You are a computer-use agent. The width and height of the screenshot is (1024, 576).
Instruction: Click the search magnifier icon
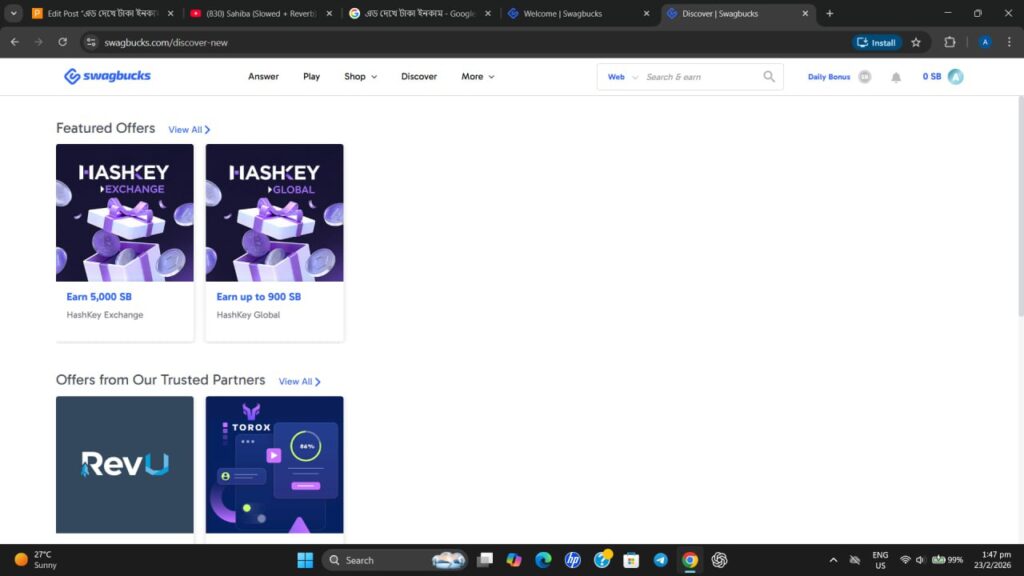pyautogui.click(x=769, y=76)
